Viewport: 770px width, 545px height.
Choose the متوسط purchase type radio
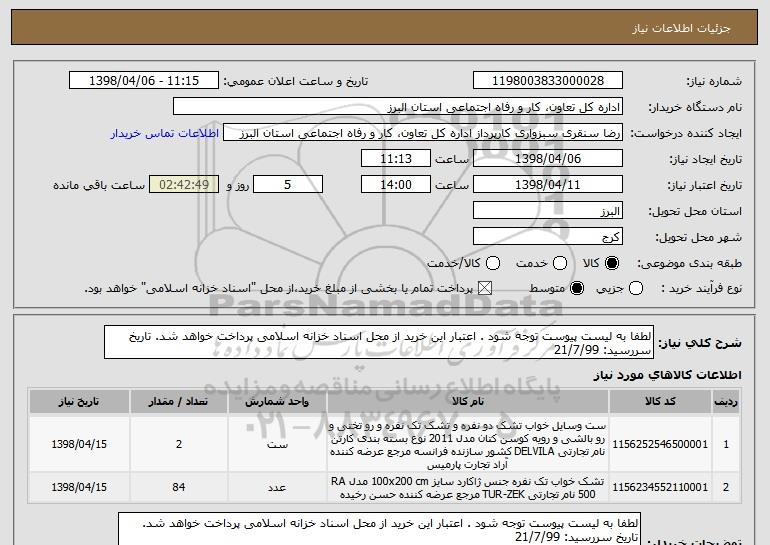tap(577, 288)
